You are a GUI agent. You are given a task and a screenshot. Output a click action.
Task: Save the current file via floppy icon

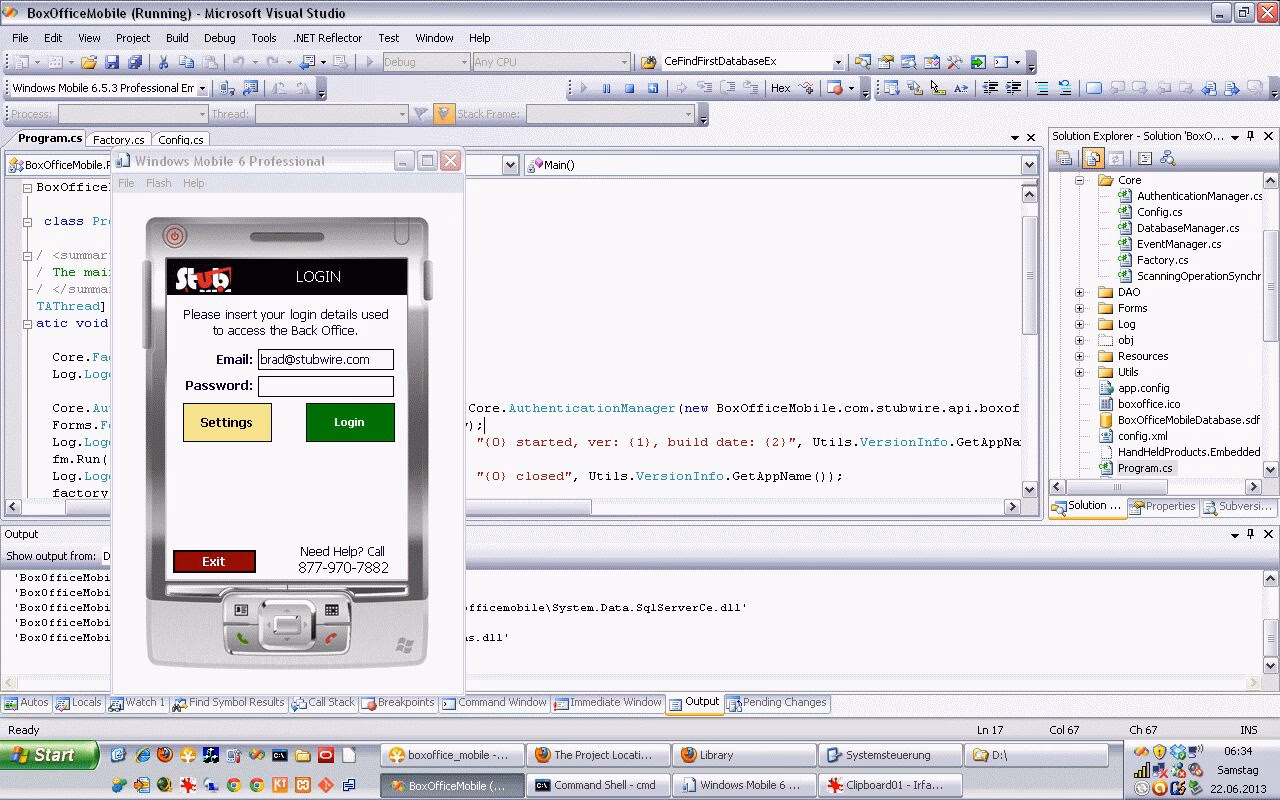click(x=113, y=62)
